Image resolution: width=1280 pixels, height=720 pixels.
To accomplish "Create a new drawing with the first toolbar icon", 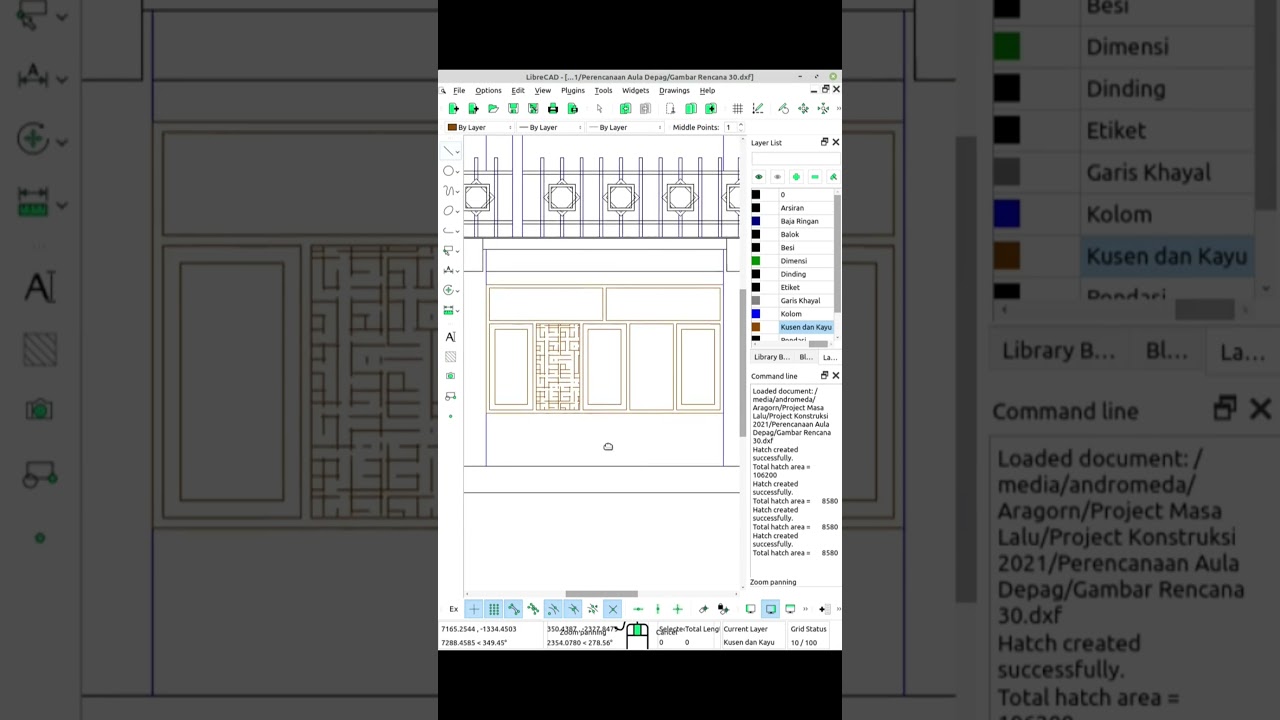I will pyautogui.click(x=454, y=108).
